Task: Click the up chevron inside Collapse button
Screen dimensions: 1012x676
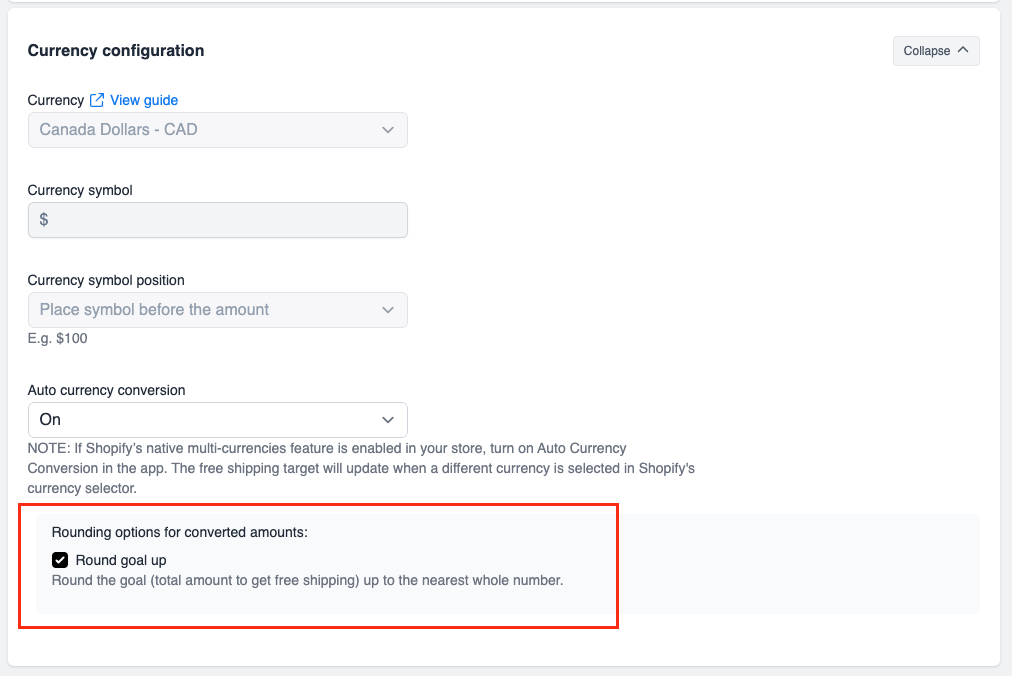Action: coord(963,50)
